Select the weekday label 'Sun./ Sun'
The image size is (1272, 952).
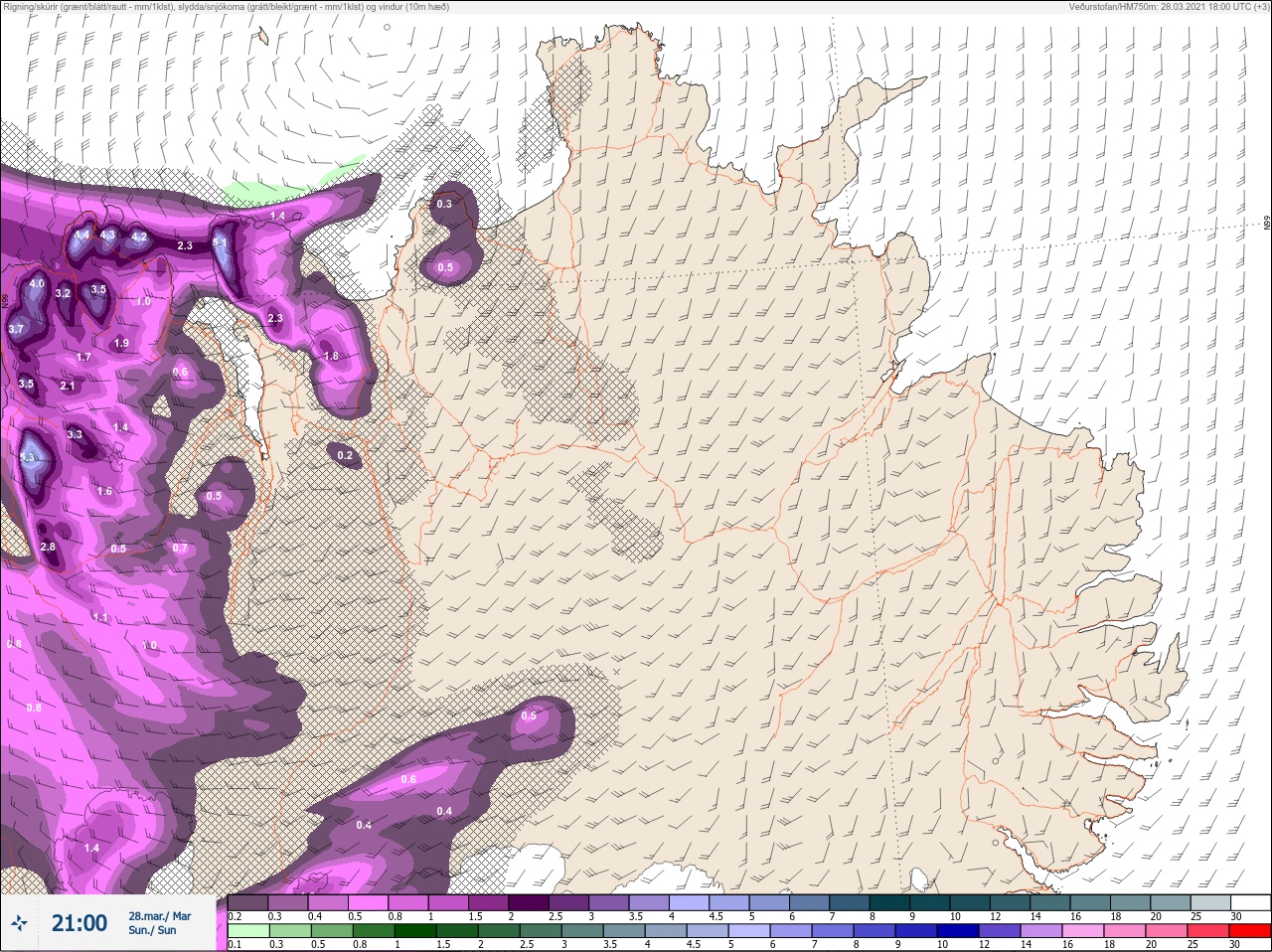click(152, 930)
